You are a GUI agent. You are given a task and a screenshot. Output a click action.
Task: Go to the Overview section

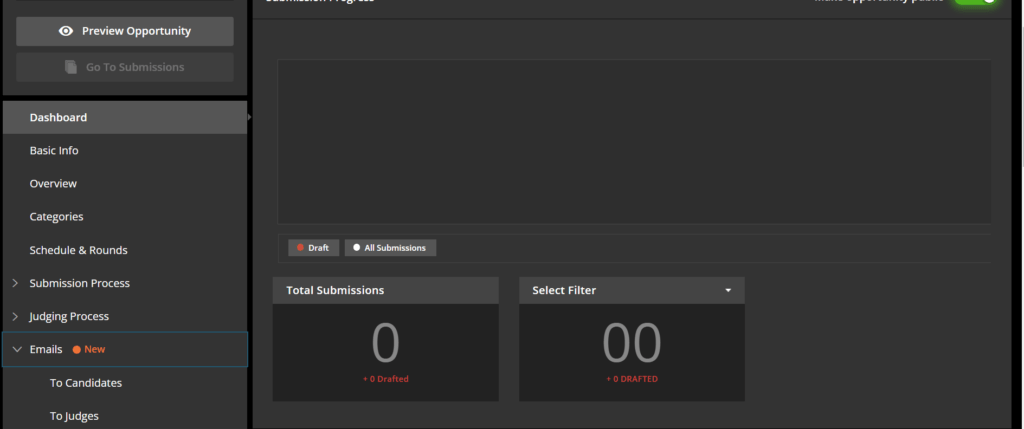click(125, 184)
